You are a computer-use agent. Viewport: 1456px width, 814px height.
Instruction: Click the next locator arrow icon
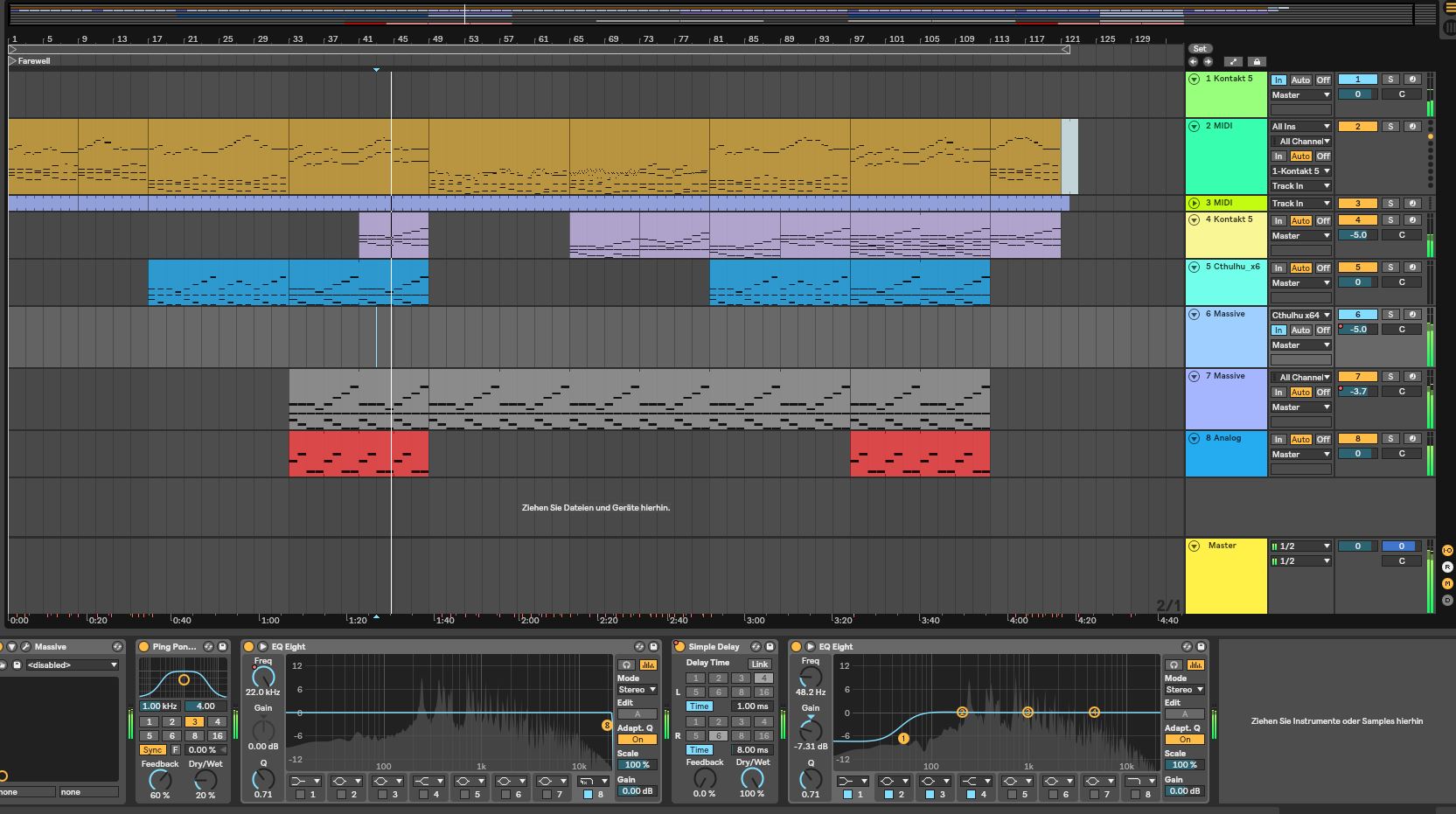(1208, 62)
